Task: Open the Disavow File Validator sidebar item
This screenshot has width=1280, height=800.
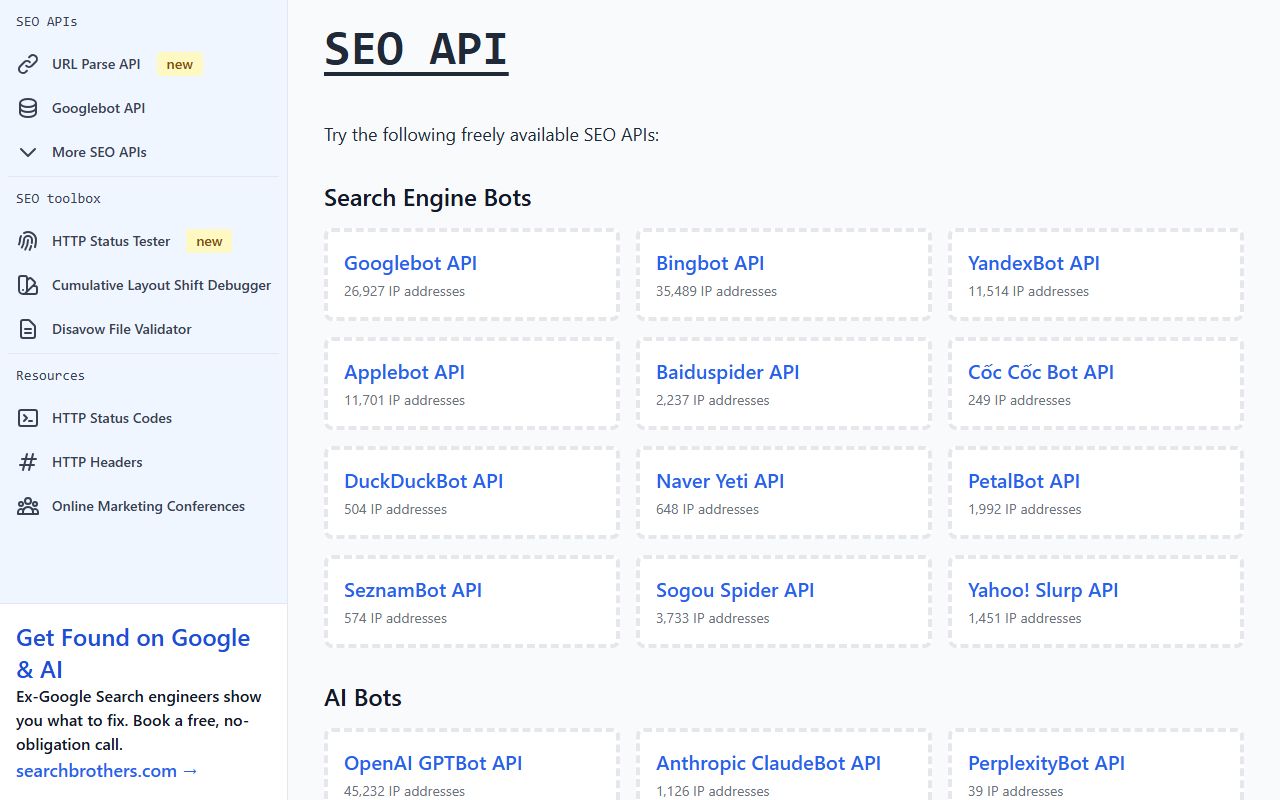Action: [x=143, y=329]
